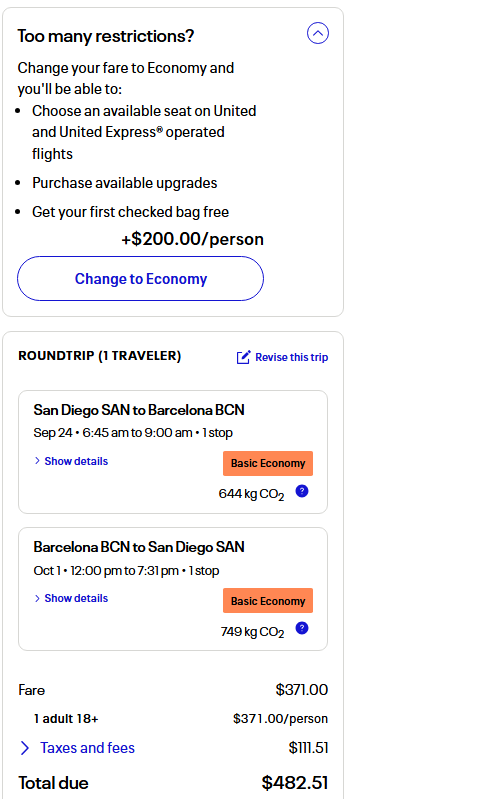Click the outbound flight Basic Economy badge
This screenshot has width=500, height=799.
pyautogui.click(x=268, y=463)
